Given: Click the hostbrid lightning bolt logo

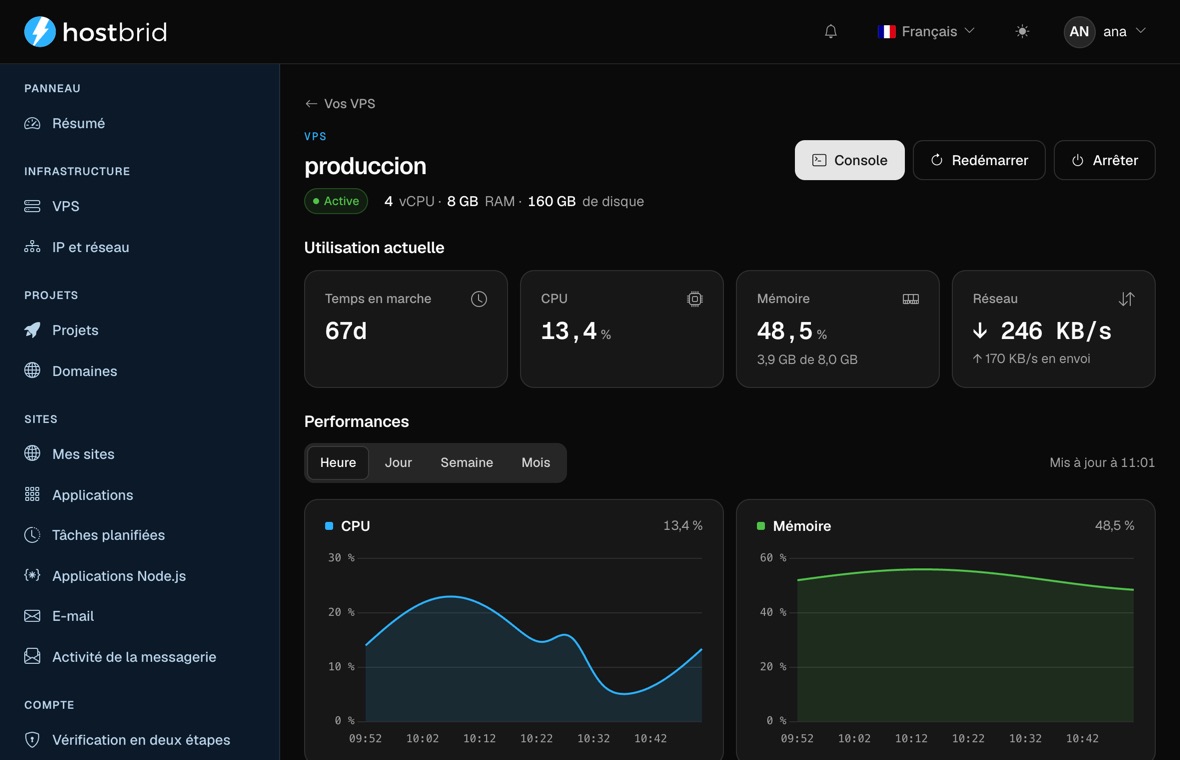Looking at the screenshot, I should (40, 32).
